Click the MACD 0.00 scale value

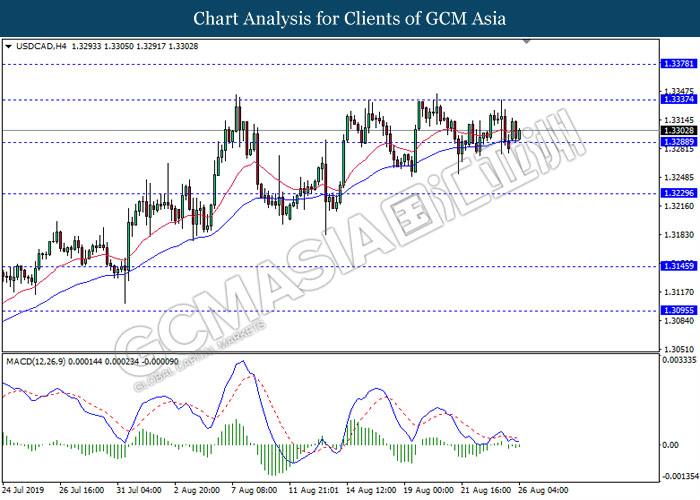coord(670,445)
